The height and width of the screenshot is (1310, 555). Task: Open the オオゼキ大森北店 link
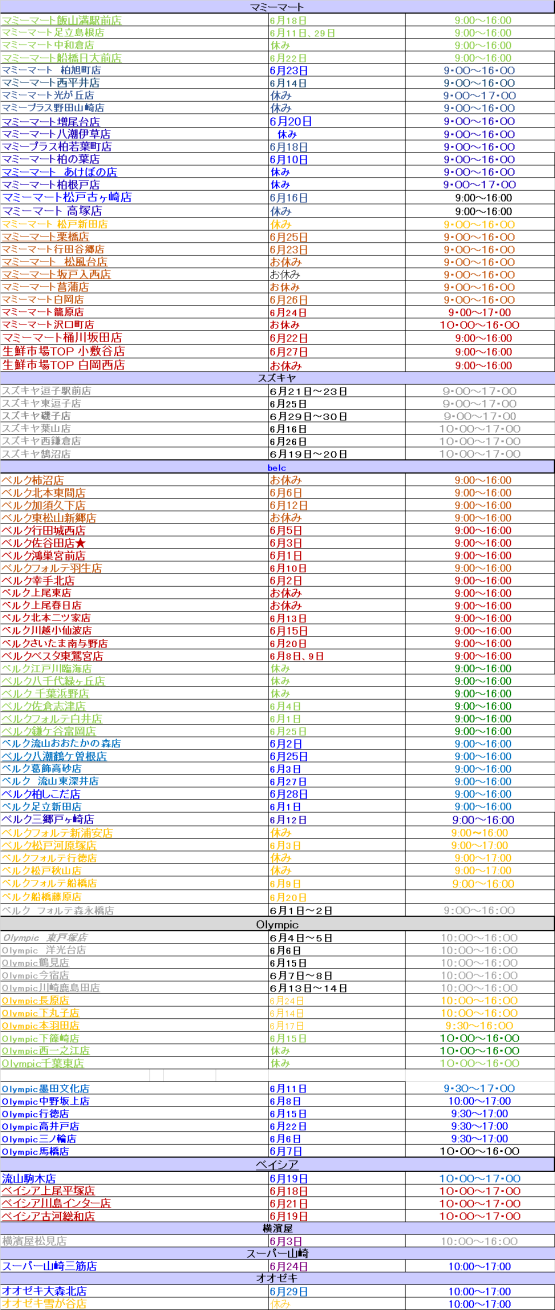coord(44,1292)
